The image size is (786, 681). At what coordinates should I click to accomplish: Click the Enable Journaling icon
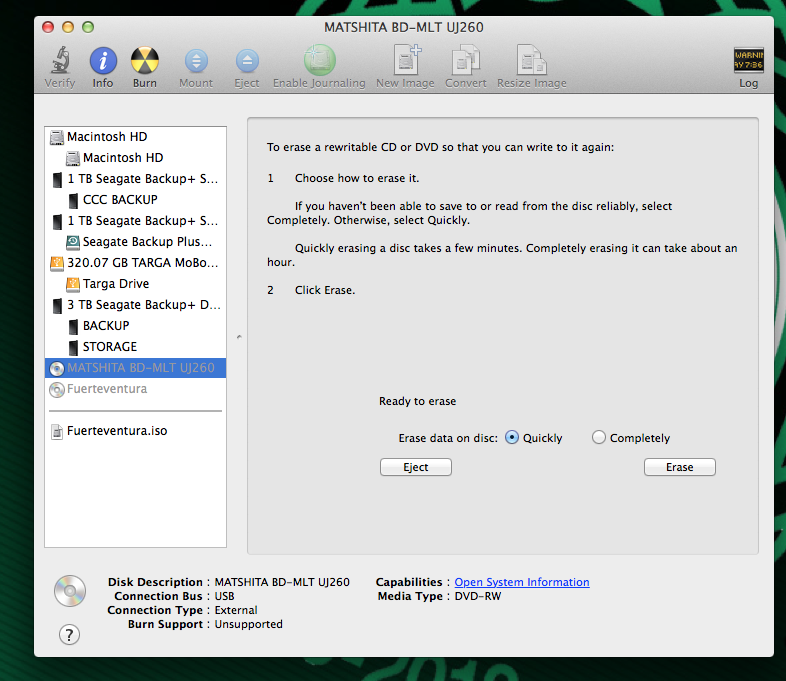pyautogui.click(x=319, y=60)
